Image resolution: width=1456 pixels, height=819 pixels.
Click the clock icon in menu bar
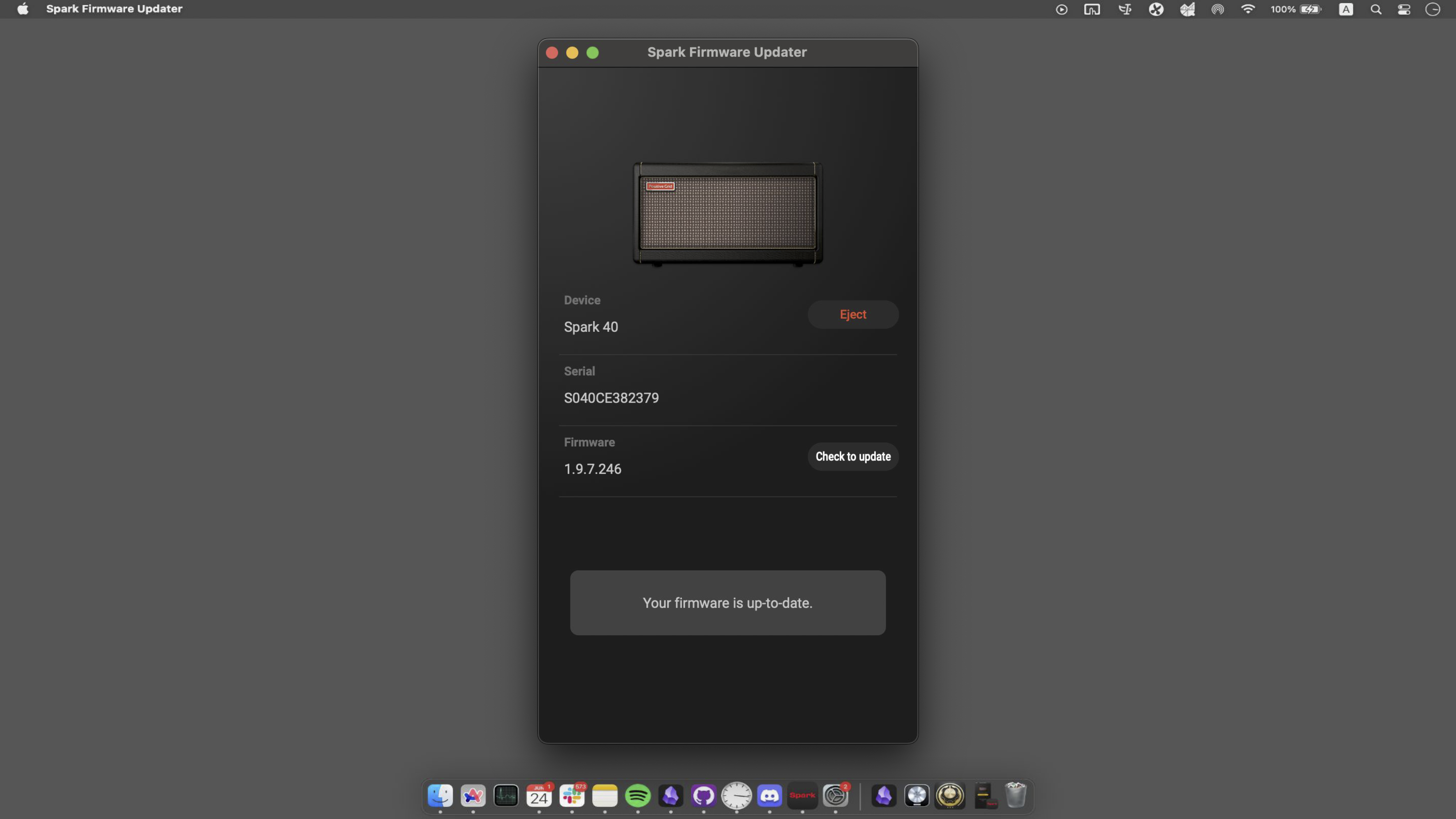pos(1433,10)
